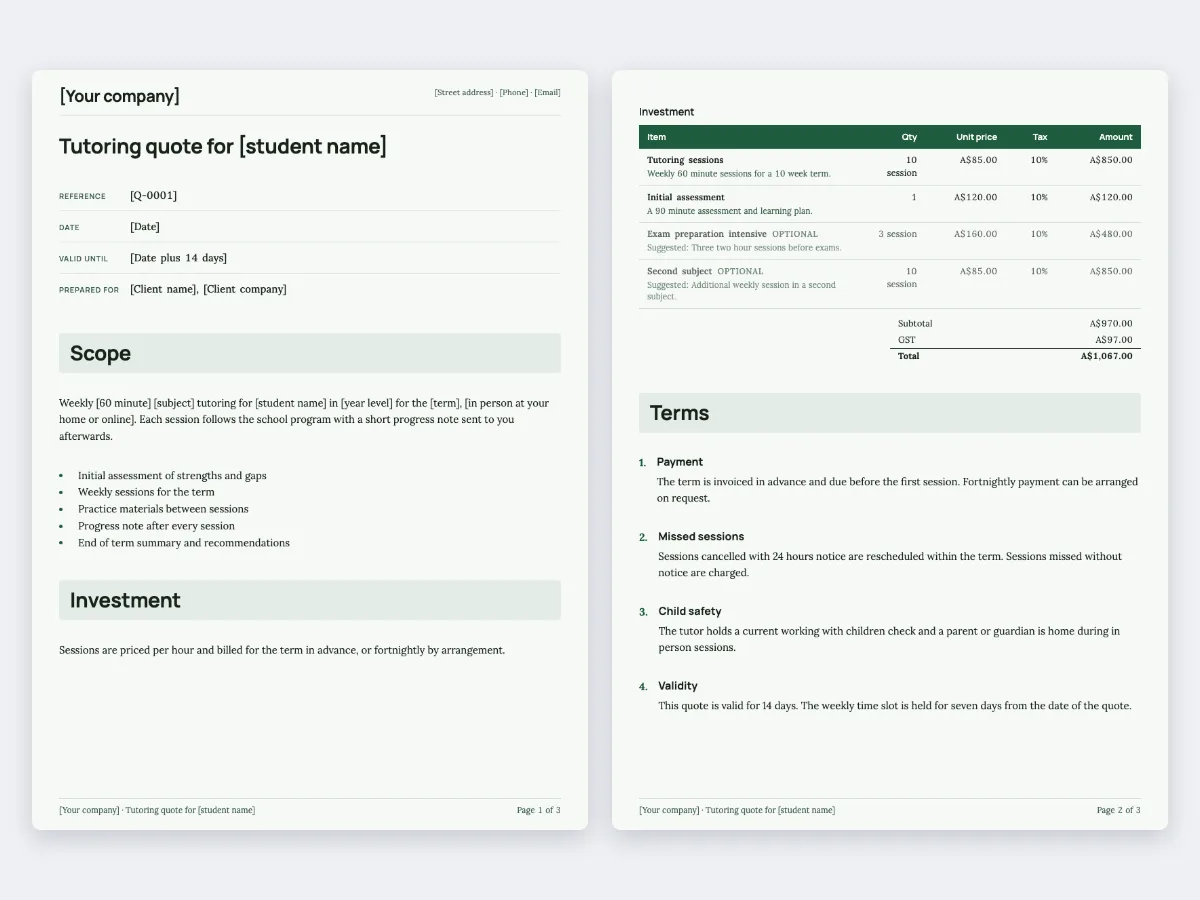
Task: Select the Tutoring sessions amount A$850.00
Action: [x=1111, y=160]
